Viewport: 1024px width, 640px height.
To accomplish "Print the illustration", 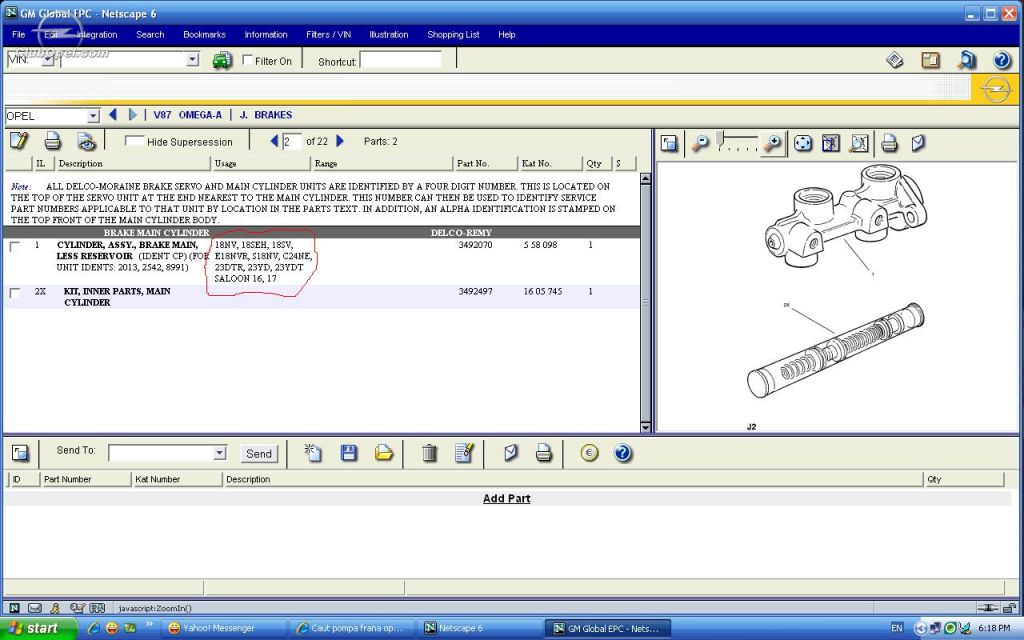I will pyautogui.click(x=889, y=143).
